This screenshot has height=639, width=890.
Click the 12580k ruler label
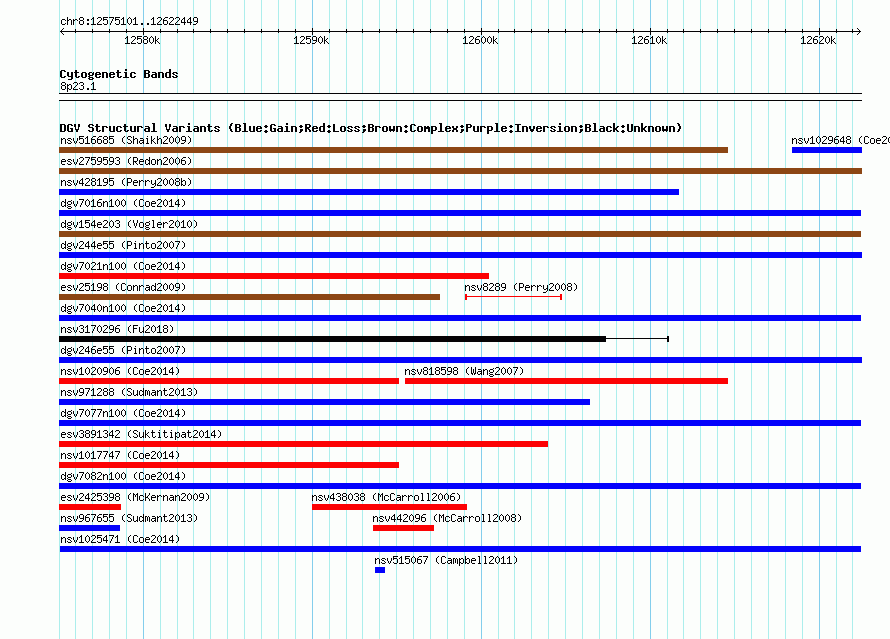(142, 40)
